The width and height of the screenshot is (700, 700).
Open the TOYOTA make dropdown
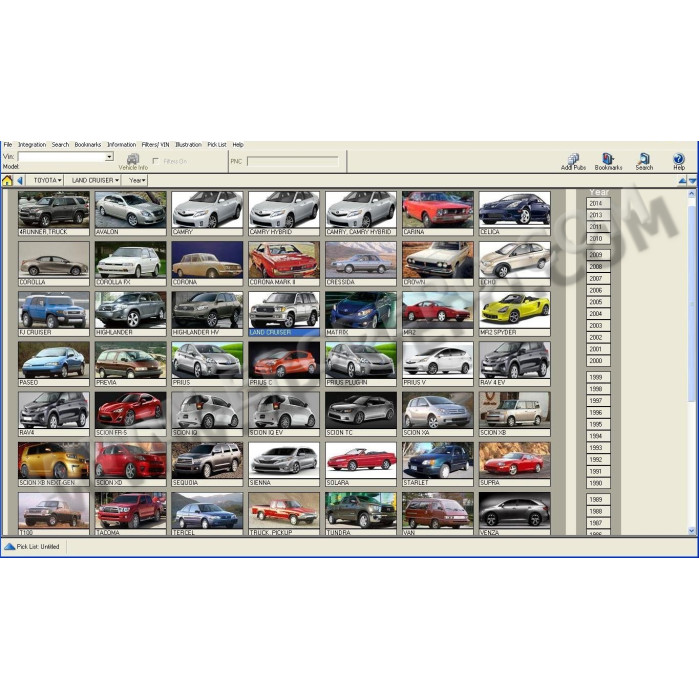click(48, 180)
